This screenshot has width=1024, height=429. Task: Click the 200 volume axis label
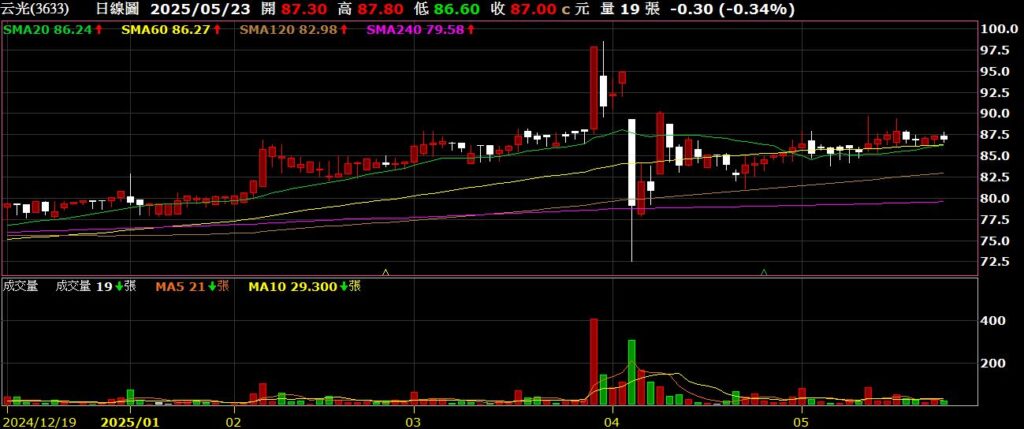992,363
